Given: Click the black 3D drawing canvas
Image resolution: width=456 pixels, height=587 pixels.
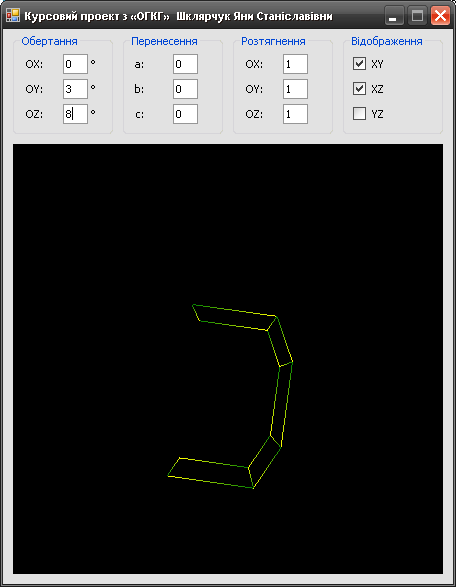Looking at the screenshot, I should (x=228, y=359).
